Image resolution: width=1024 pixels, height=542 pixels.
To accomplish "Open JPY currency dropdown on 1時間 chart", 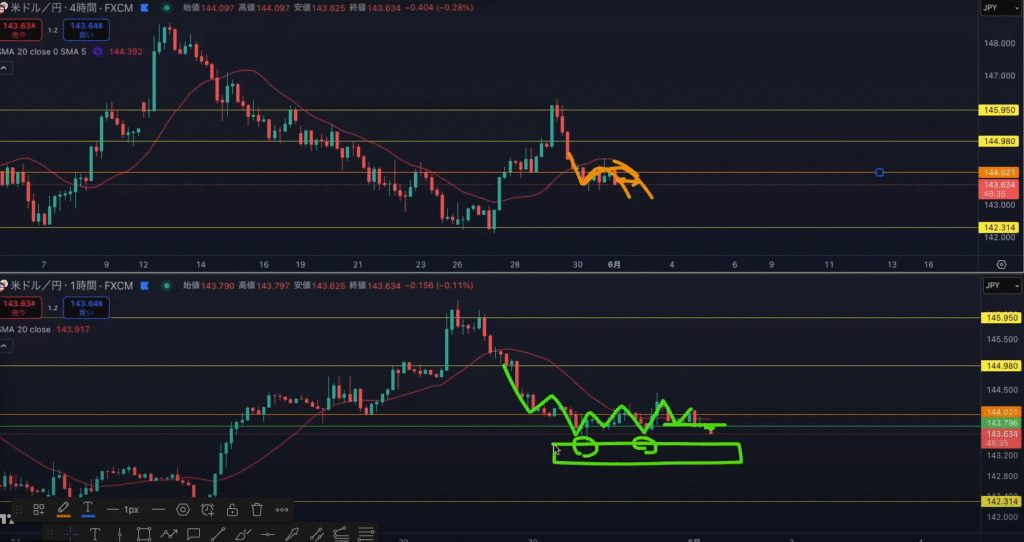I will click(1001, 286).
